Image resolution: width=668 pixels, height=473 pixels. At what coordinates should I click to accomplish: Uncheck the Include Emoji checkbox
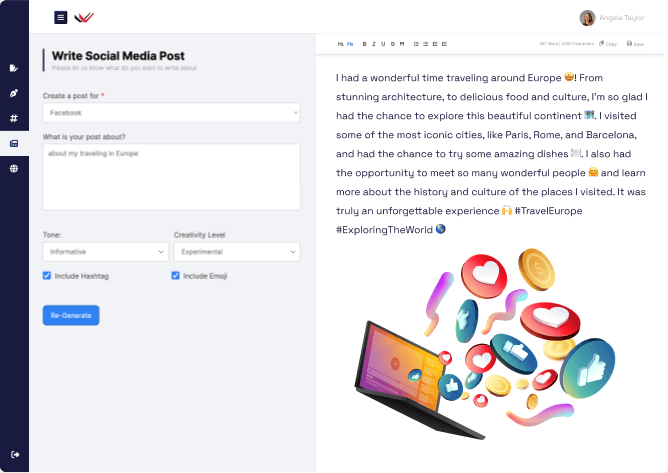[176, 275]
